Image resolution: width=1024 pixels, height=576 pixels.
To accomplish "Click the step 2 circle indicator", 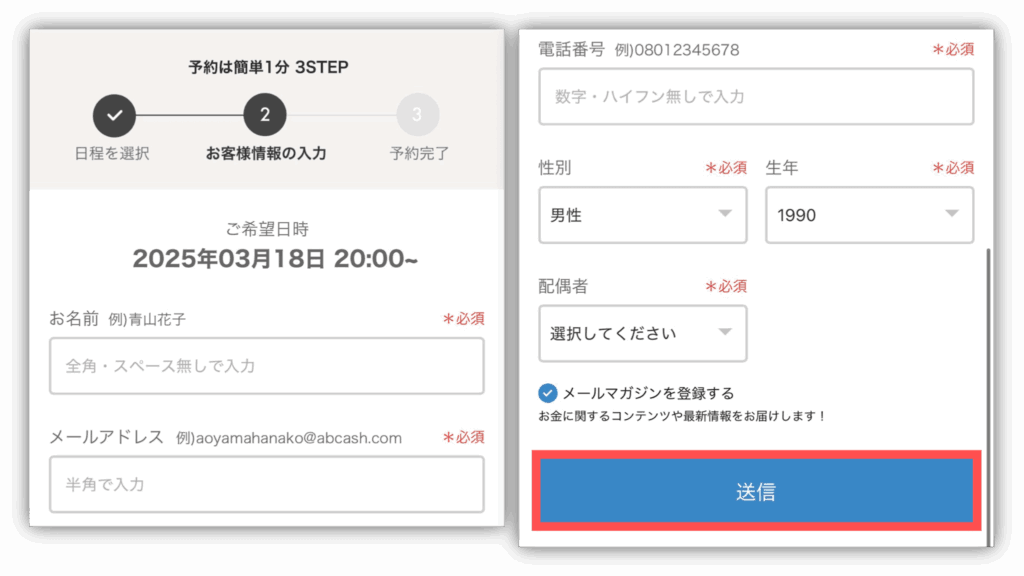I will (264, 115).
